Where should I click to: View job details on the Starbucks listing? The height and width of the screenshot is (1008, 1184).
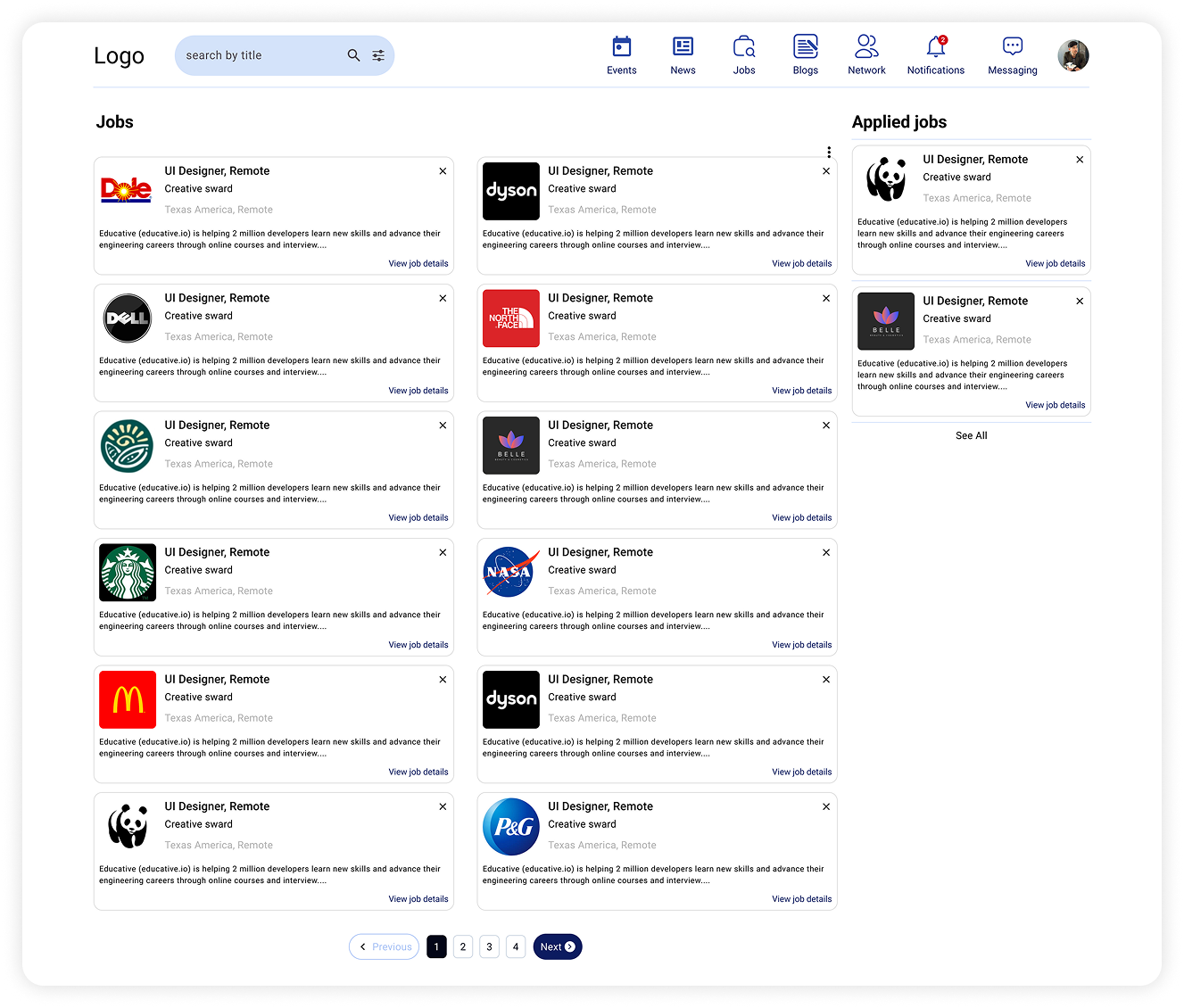tap(418, 644)
